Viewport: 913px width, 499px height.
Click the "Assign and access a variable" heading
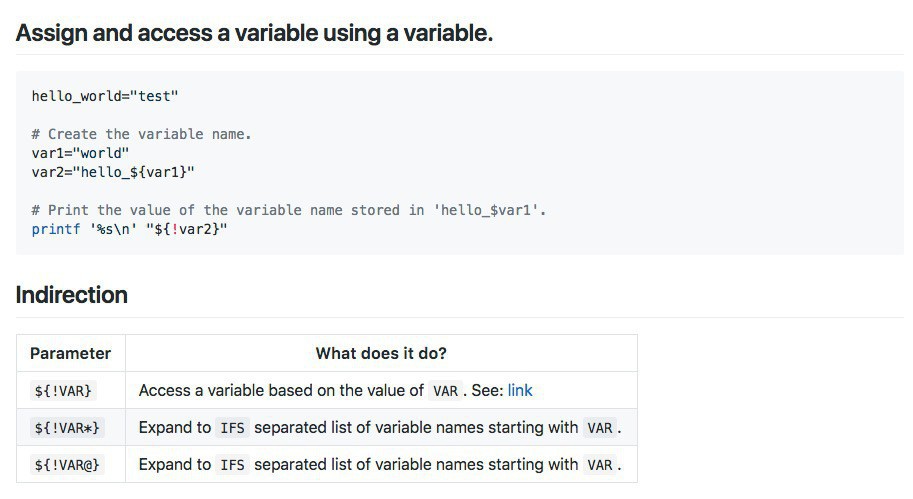pyautogui.click(x=255, y=32)
